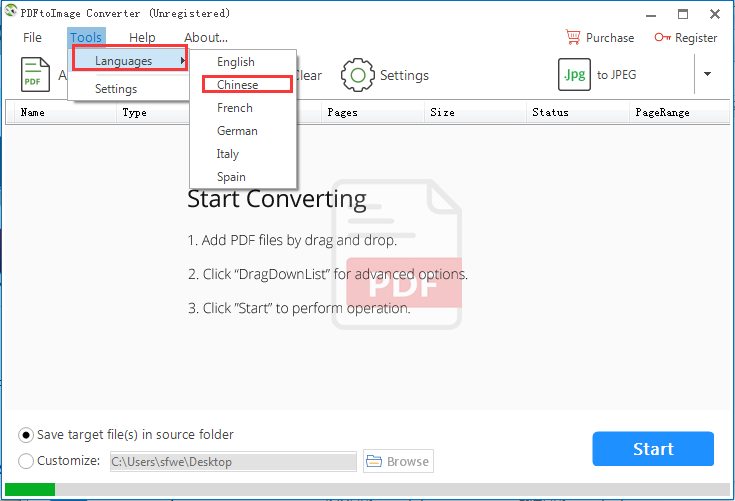Viewport: 735px width, 501px height.
Task: Click the Purchase shopping cart icon
Action: (573, 37)
